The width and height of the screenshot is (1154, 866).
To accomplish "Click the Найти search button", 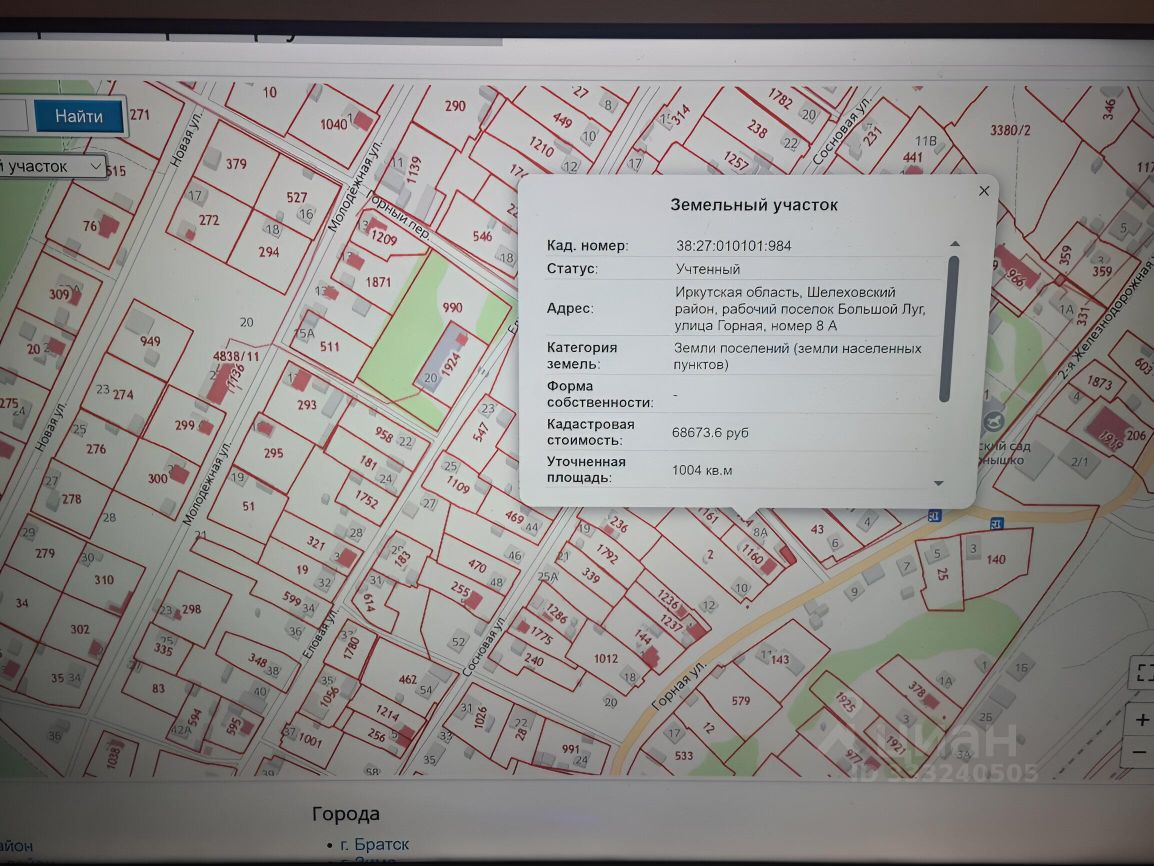I will click(79, 116).
